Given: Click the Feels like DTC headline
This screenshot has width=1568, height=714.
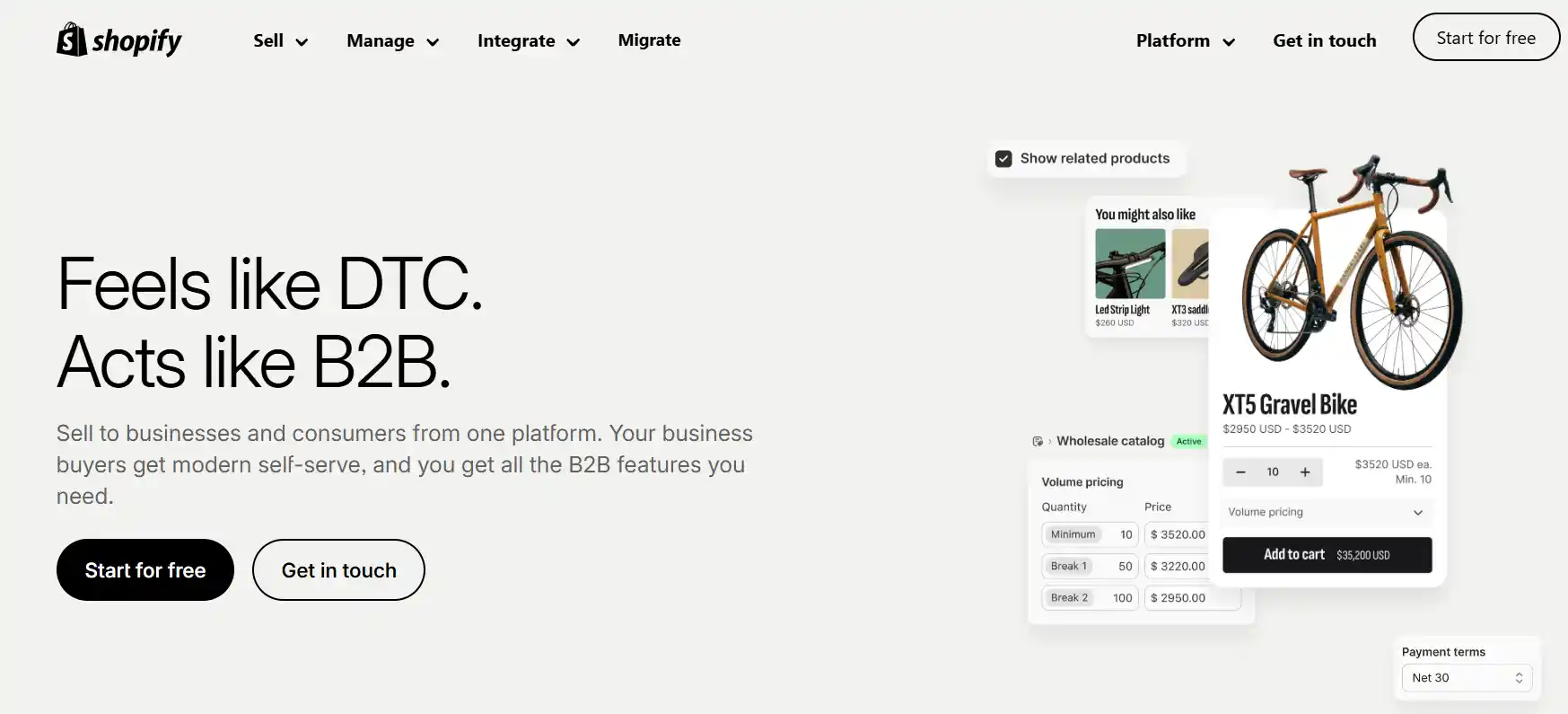Looking at the screenshot, I should coord(270,284).
